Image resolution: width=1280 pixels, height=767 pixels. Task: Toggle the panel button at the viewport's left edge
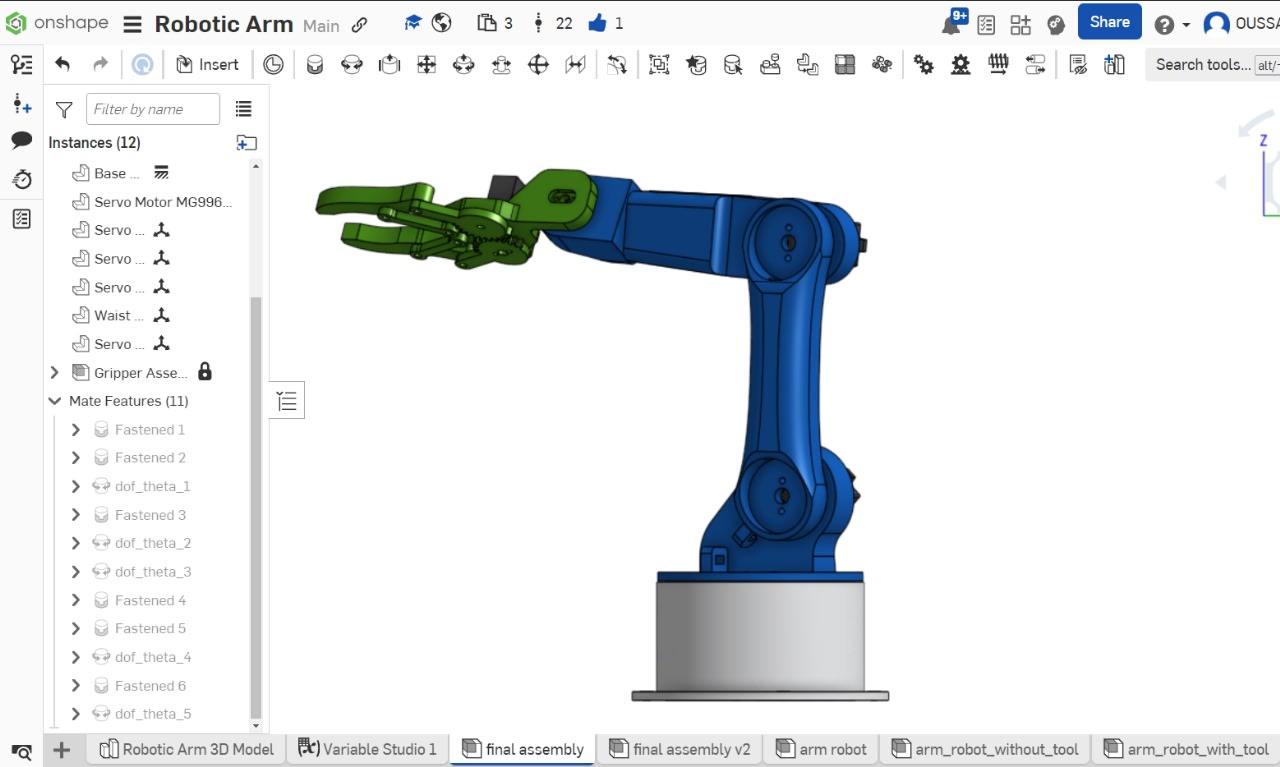point(287,401)
